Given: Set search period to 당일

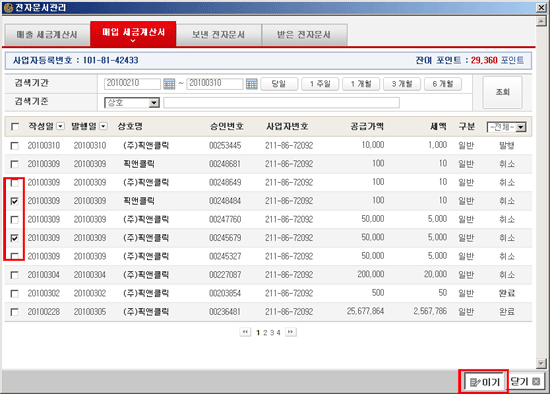Looking at the screenshot, I should [x=279, y=84].
